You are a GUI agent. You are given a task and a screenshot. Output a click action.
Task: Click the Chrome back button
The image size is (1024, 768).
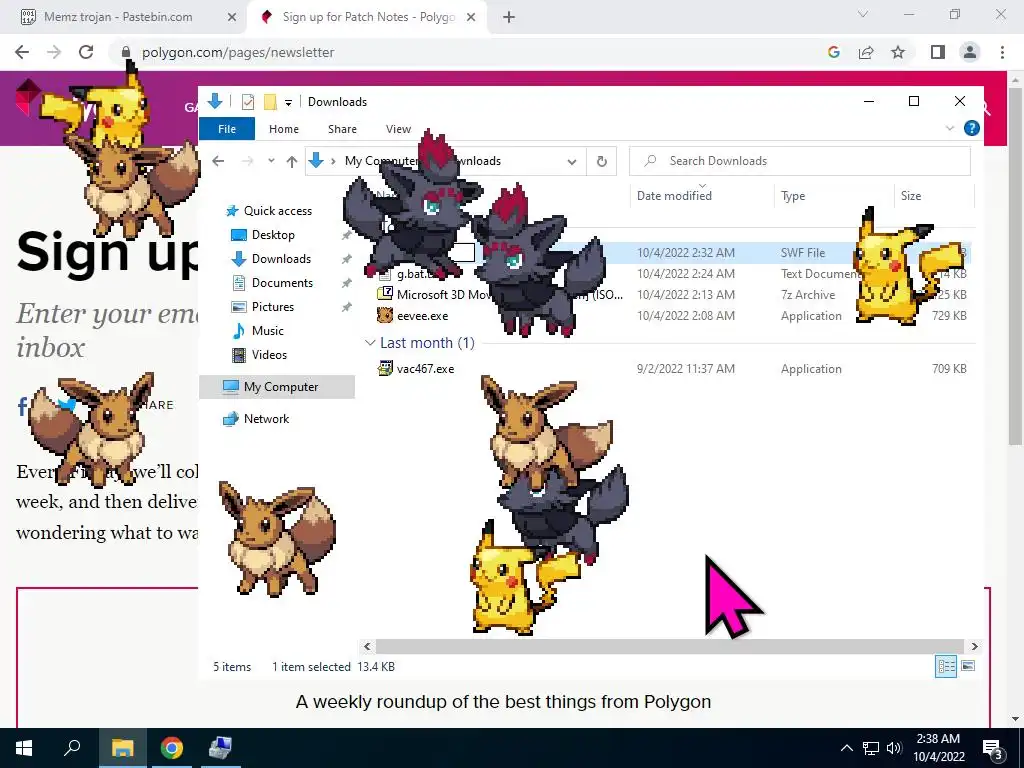(22, 52)
